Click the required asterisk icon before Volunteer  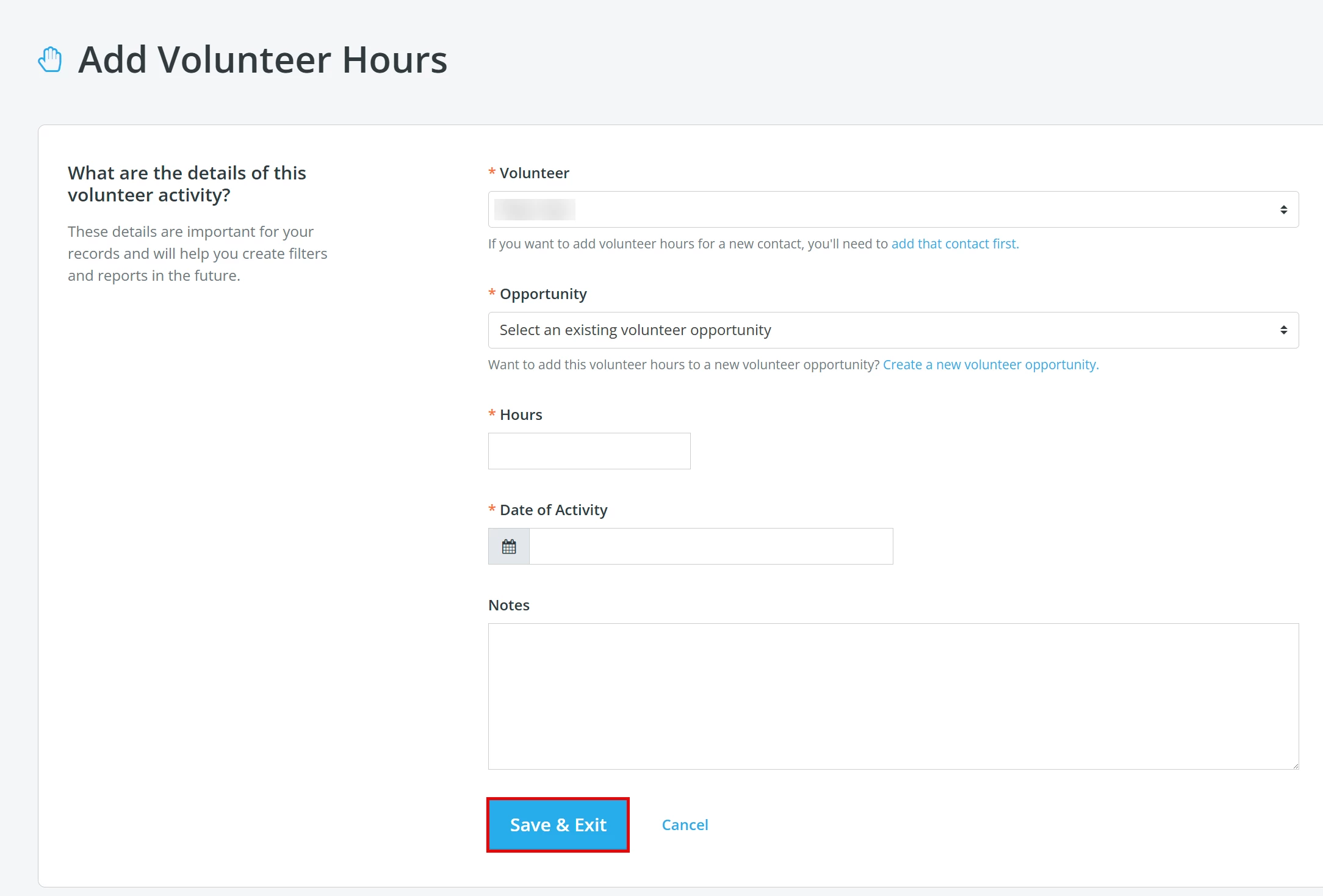492,173
